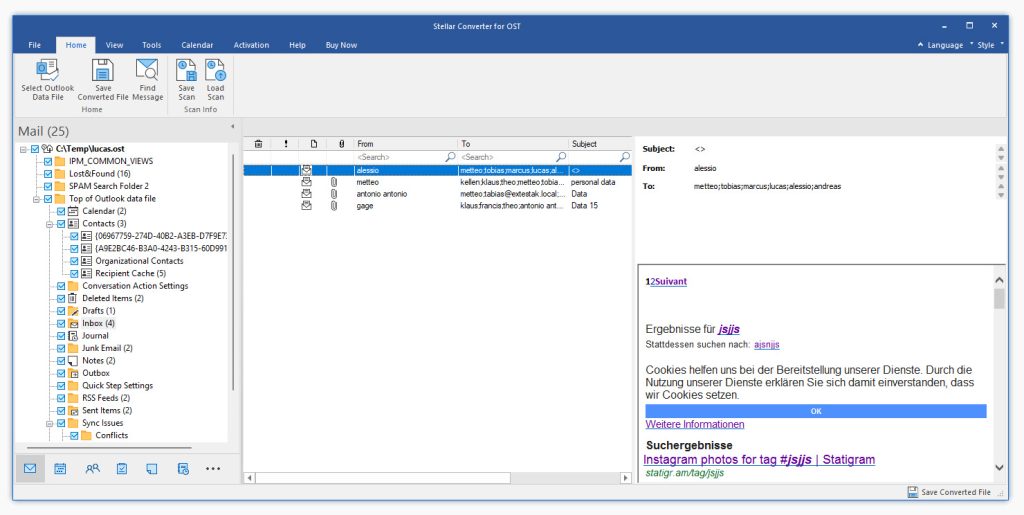The width and height of the screenshot is (1024, 515).
Task: Toggle the SPAM Search Folder 2 checkbox
Action: (x=48, y=186)
